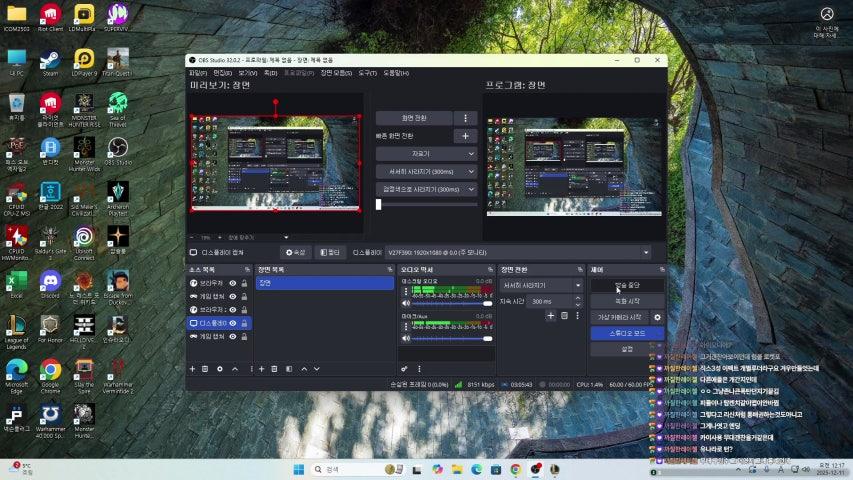Open the three-dot menu beside 화면 전환

tap(465, 118)
